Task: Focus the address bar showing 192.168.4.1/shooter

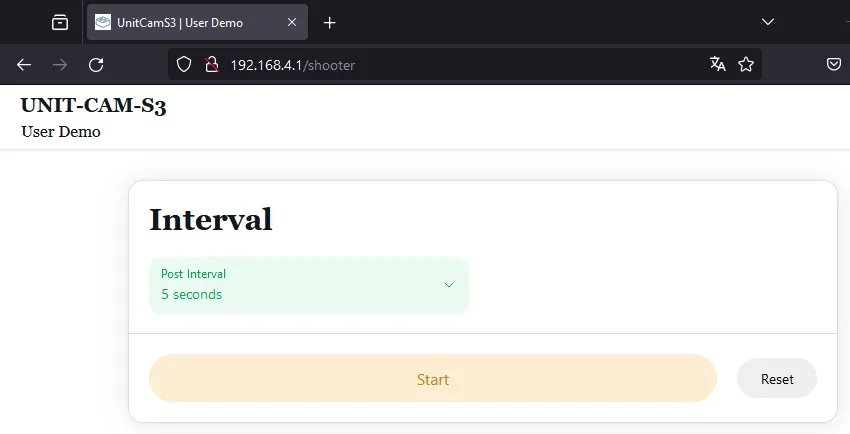Action: pyautogui.click(x=450, y=65)
